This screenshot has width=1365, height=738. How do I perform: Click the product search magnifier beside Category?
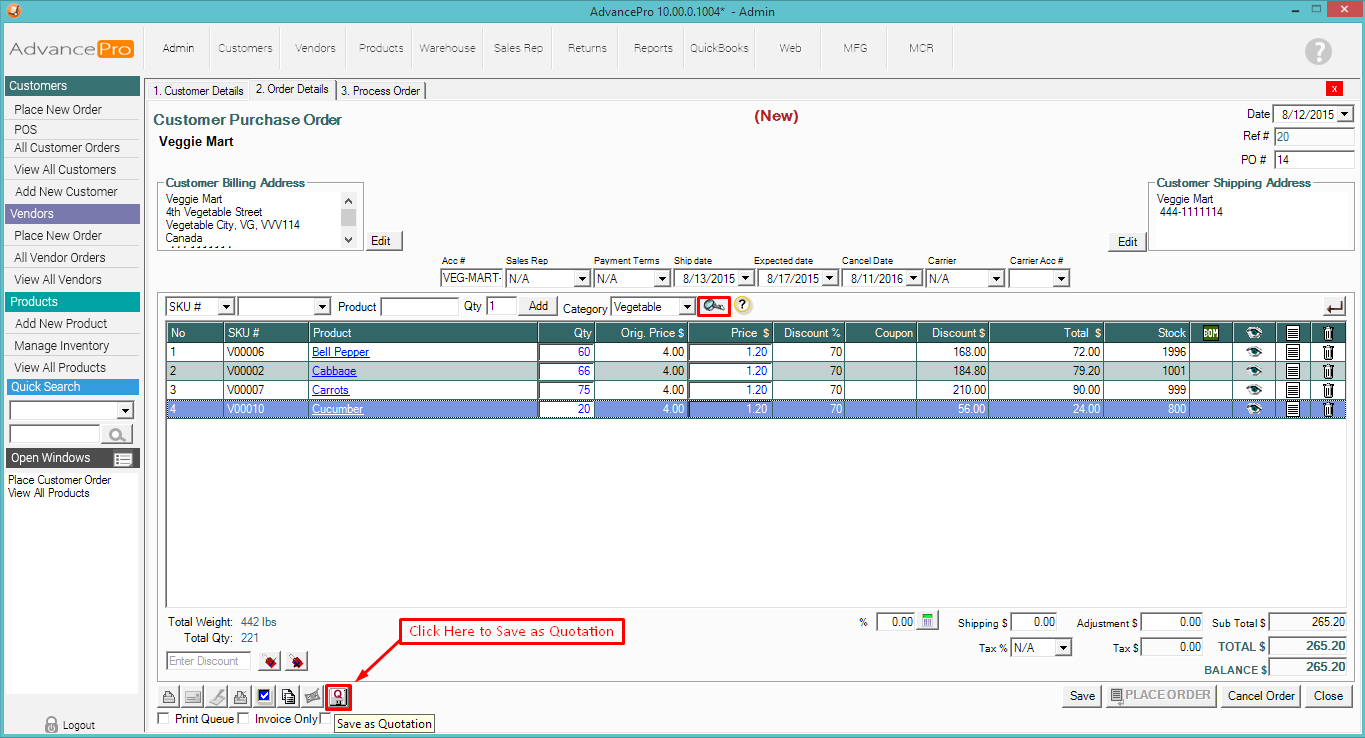coord(714,306)
